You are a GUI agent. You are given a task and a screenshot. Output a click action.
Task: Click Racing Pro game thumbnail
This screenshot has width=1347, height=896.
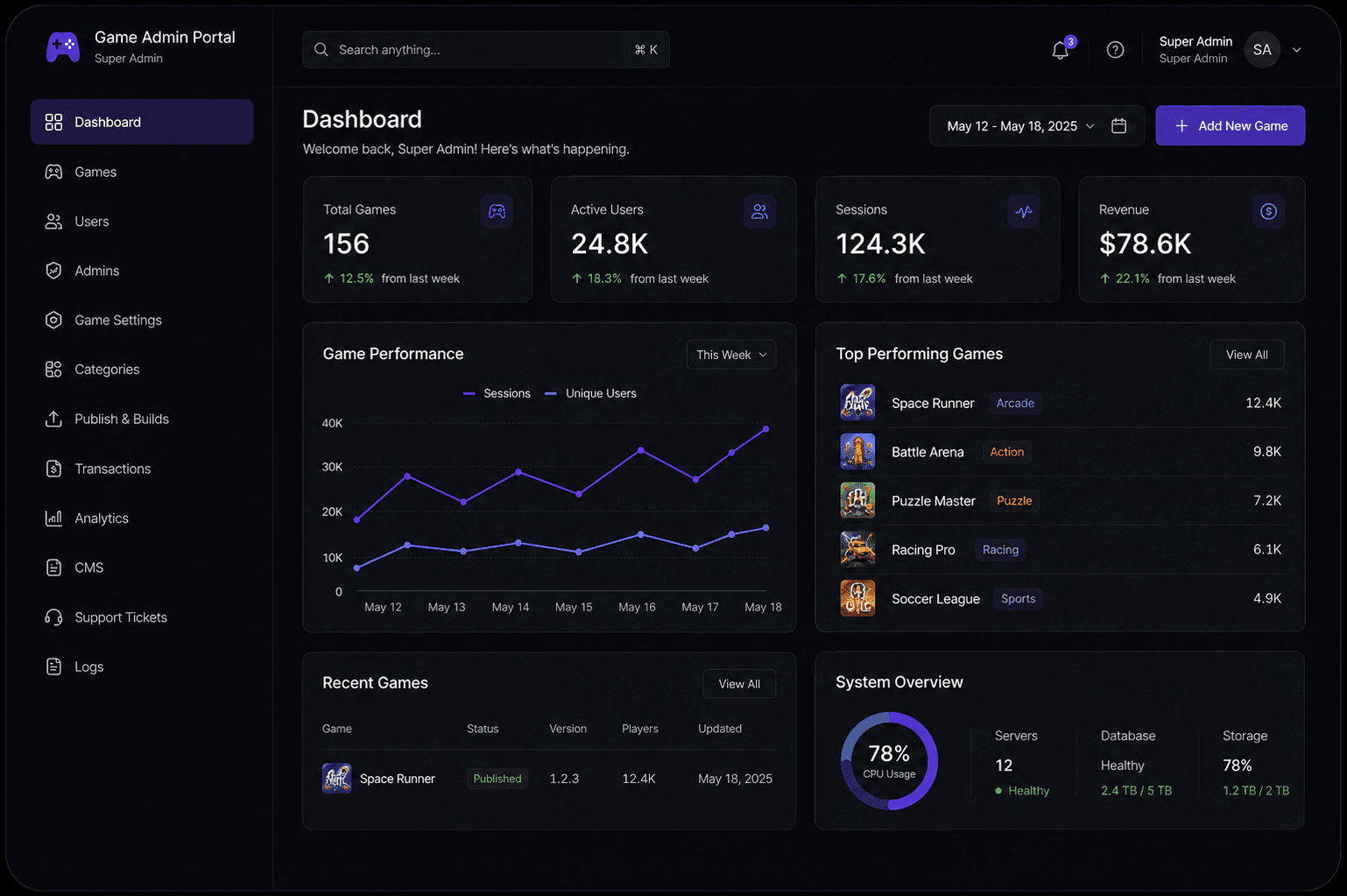(857, 549)
